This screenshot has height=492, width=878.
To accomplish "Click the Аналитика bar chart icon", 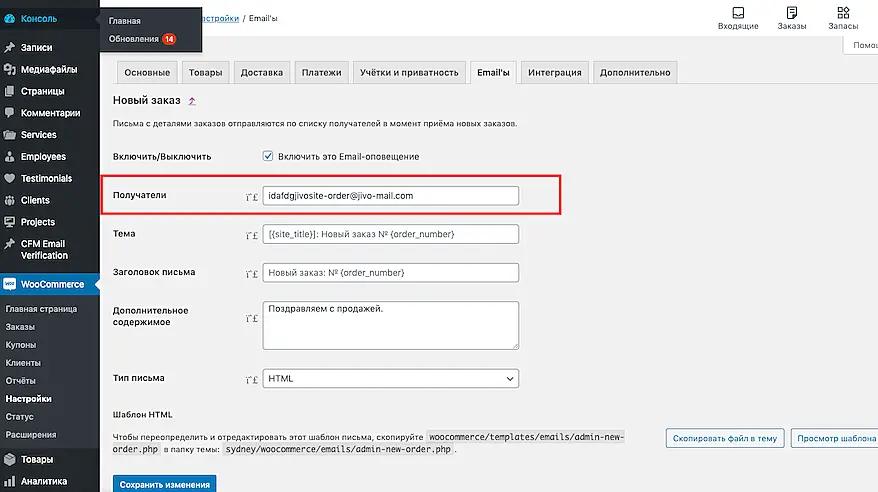I will click(x=10, y=481).
